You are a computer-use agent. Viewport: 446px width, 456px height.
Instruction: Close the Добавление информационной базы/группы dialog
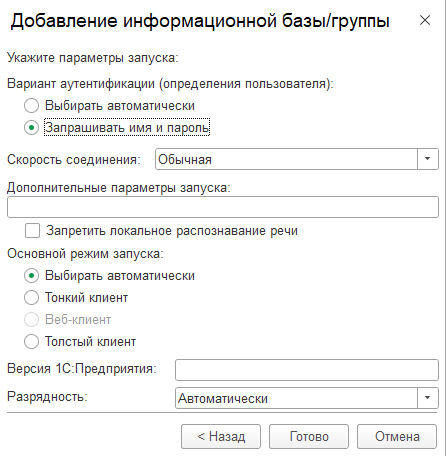(425, 20)
